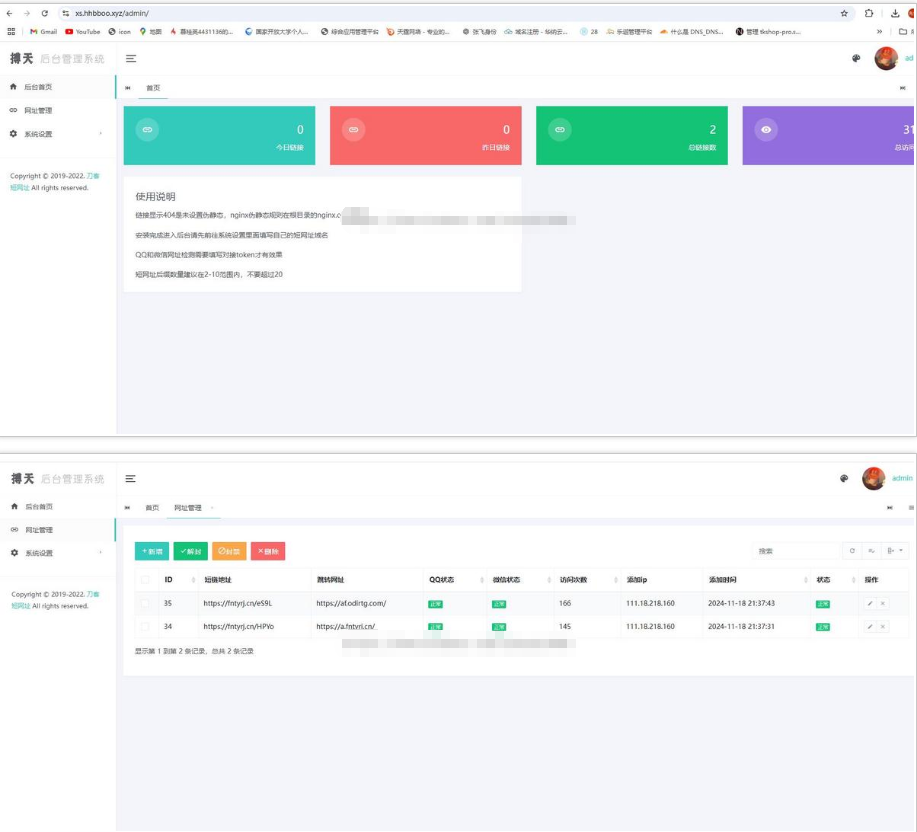This screenshot has width=917, height=832.
Task: Click the browser reload icon
Action: (x=45, y=13)
